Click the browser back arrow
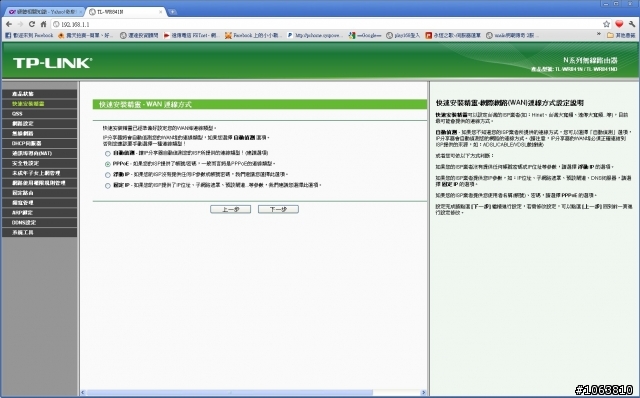 click(9, 24)
